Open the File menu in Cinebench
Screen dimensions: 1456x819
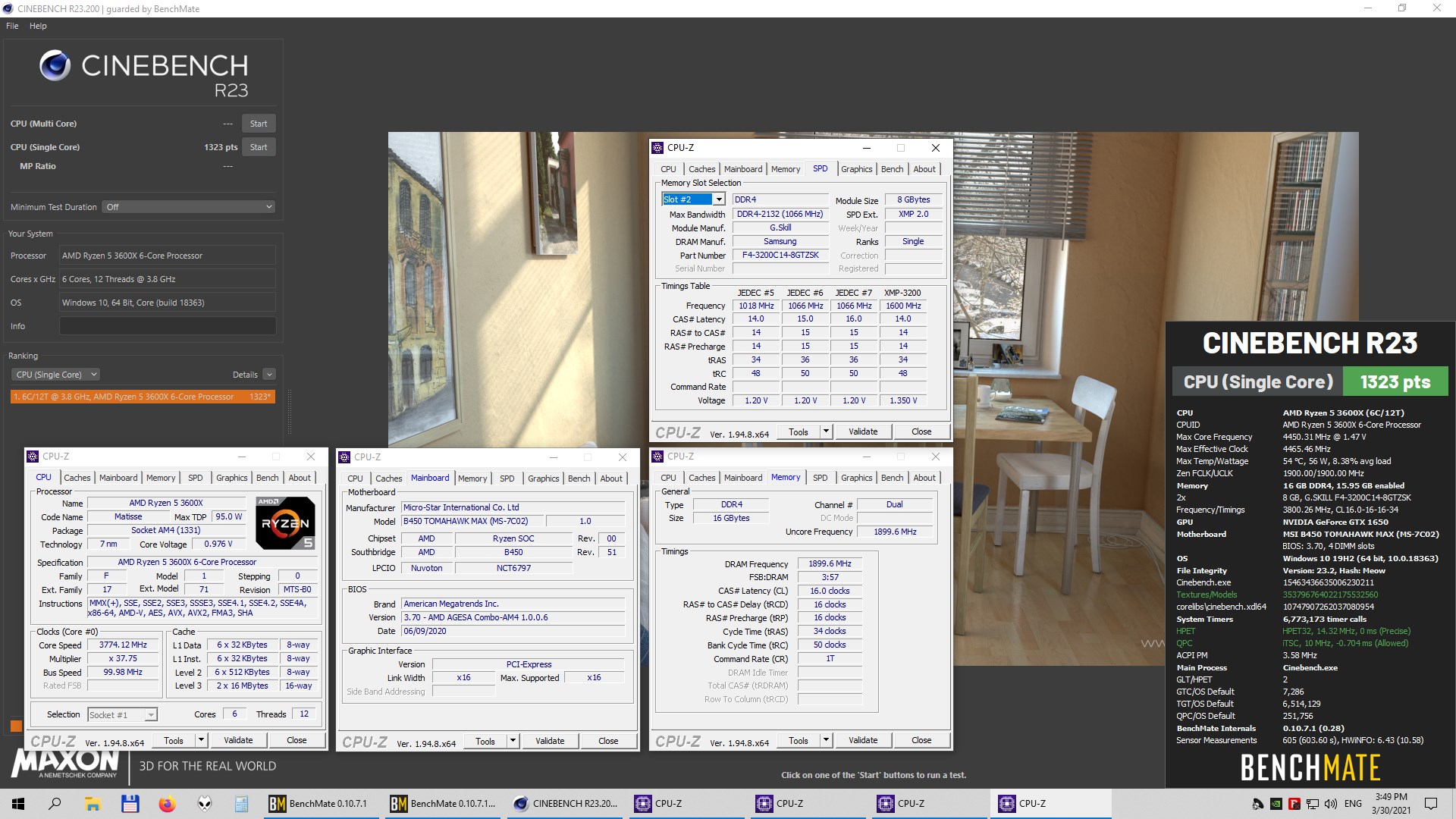coord(12,26)
